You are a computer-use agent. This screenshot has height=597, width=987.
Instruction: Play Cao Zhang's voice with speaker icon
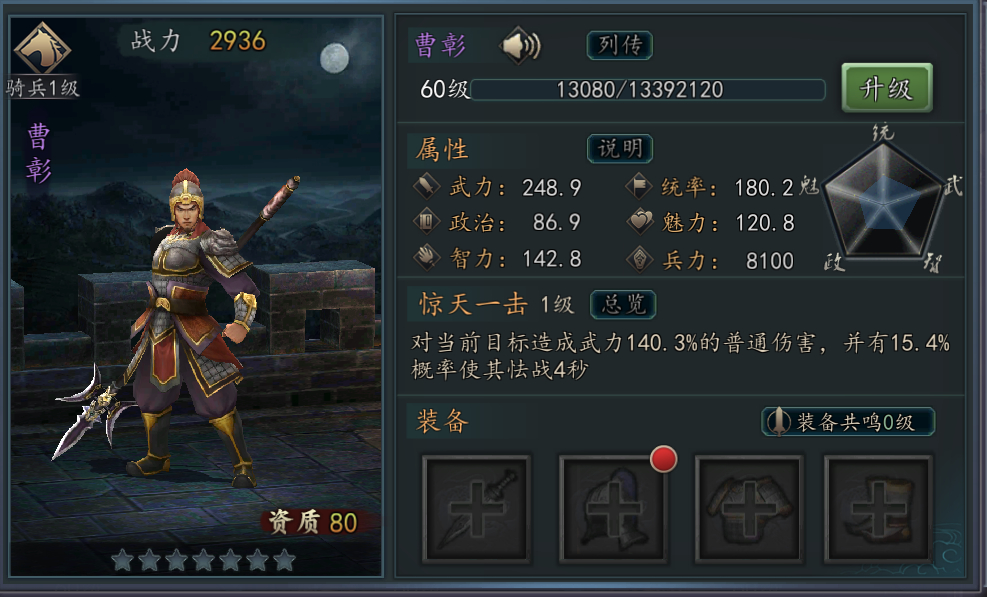[521, 45]
